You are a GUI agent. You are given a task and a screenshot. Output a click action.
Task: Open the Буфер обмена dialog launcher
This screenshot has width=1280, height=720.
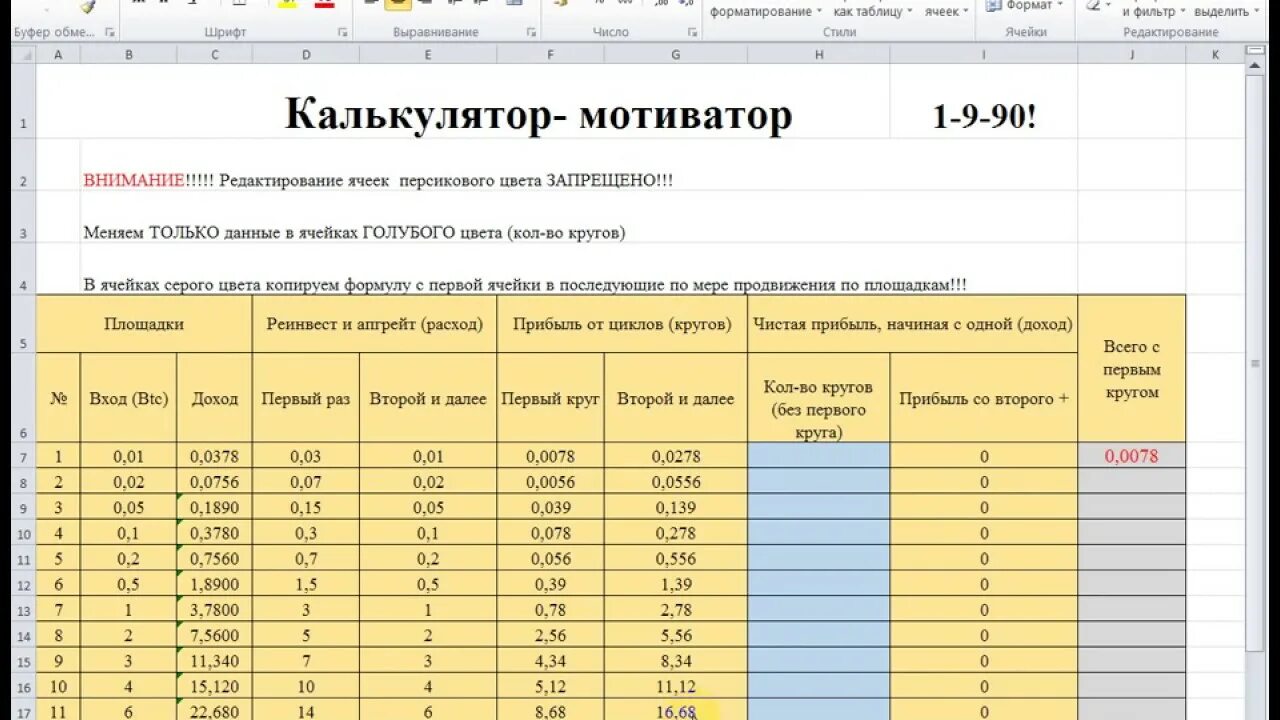pyautogui.click(x=109, y=33)
